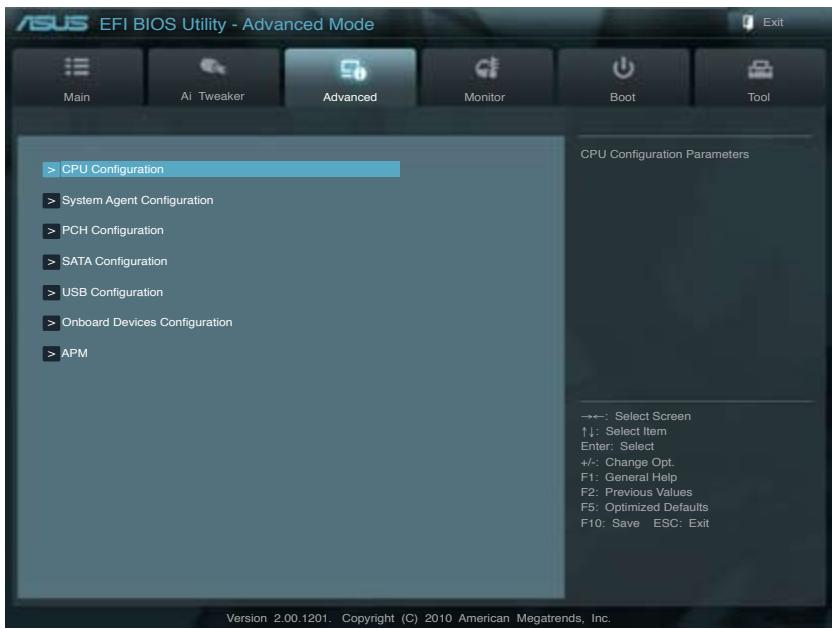Click the Advanced tab info icon
This screenshot has width=832, height=629.
[x=353, y=70]
